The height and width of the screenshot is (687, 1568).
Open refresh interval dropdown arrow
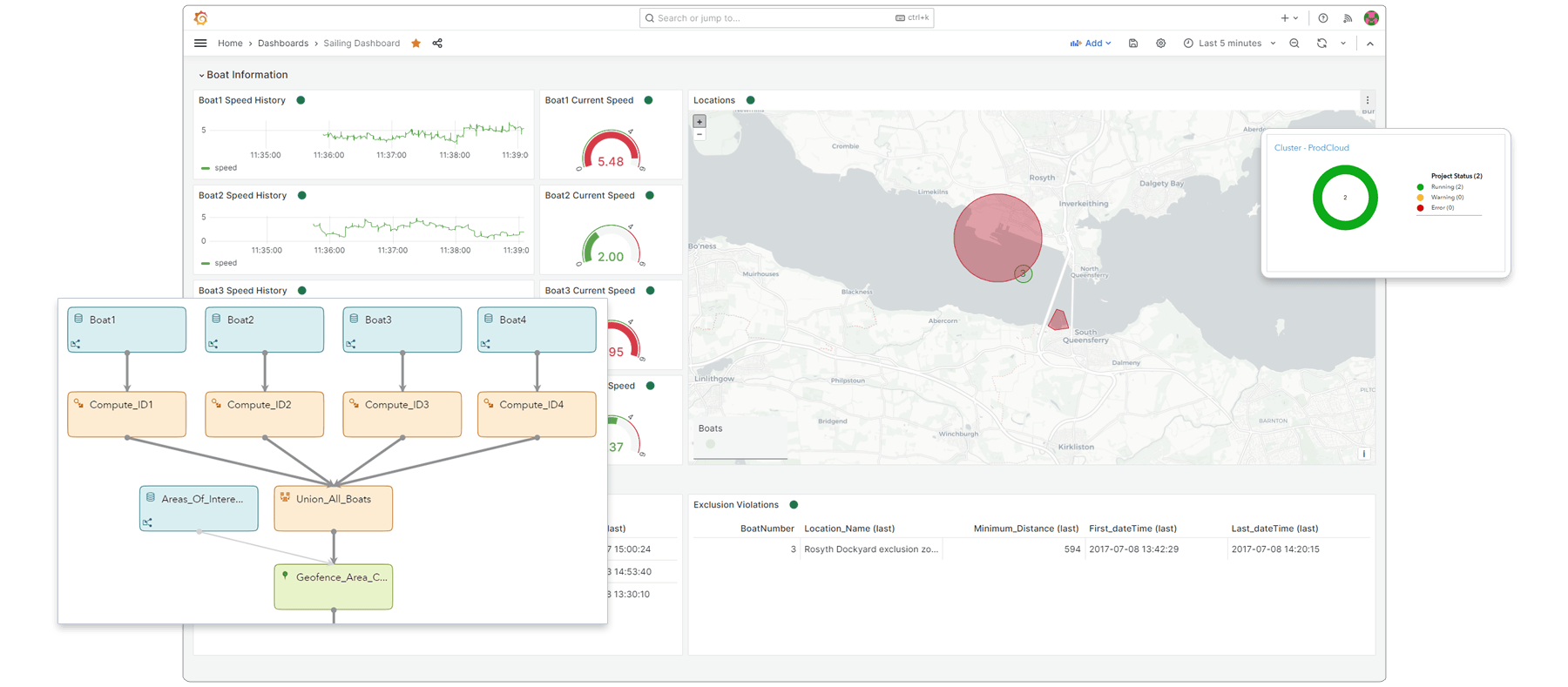(1343, 44)
